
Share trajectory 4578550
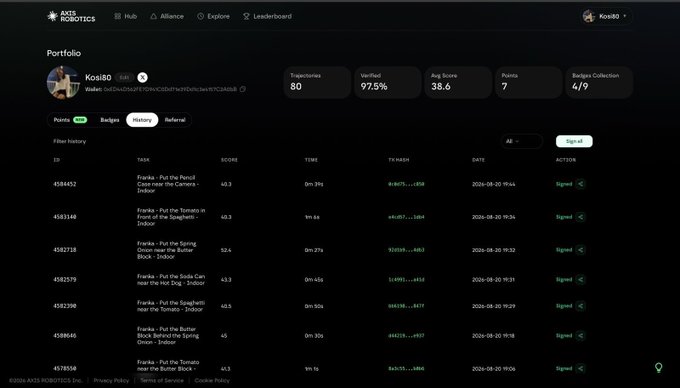[581, 368]
